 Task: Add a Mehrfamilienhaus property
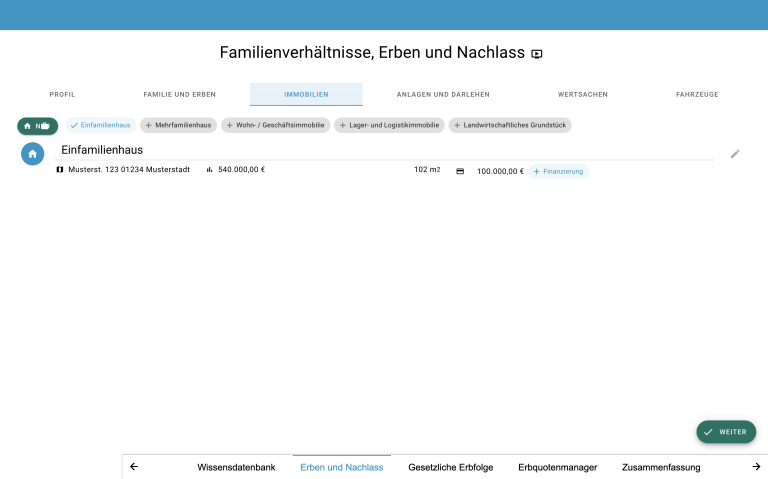(x=178, y=125)
